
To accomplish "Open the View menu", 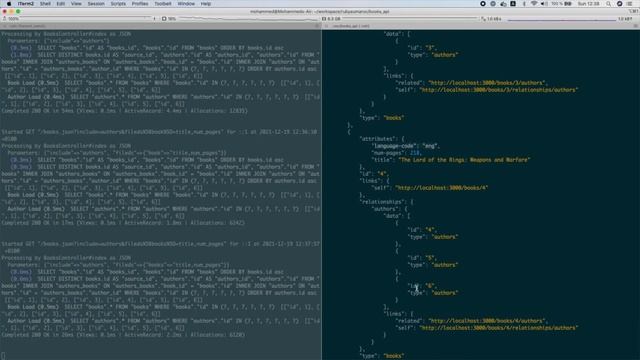I will click(76, 4).
